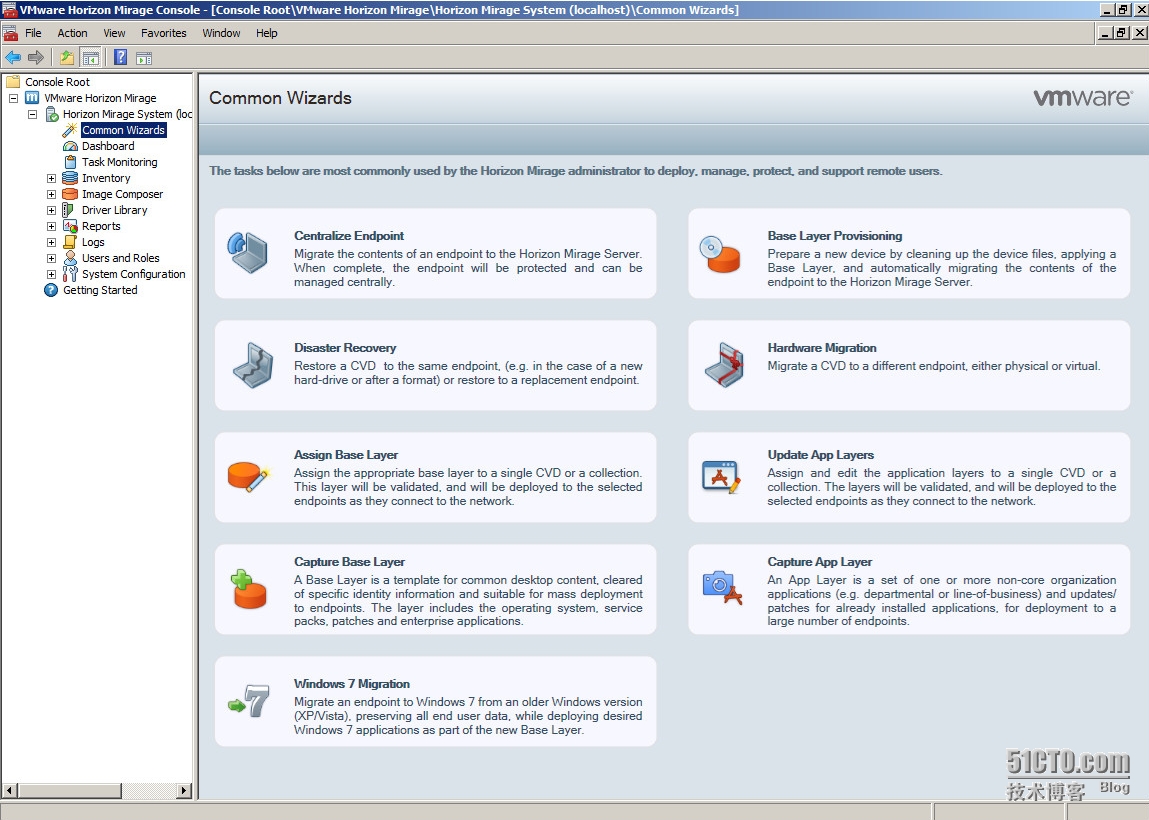
Task: Click the tree pane scroll right arrow
Action: pyautogui.click(x=184, y=791)
